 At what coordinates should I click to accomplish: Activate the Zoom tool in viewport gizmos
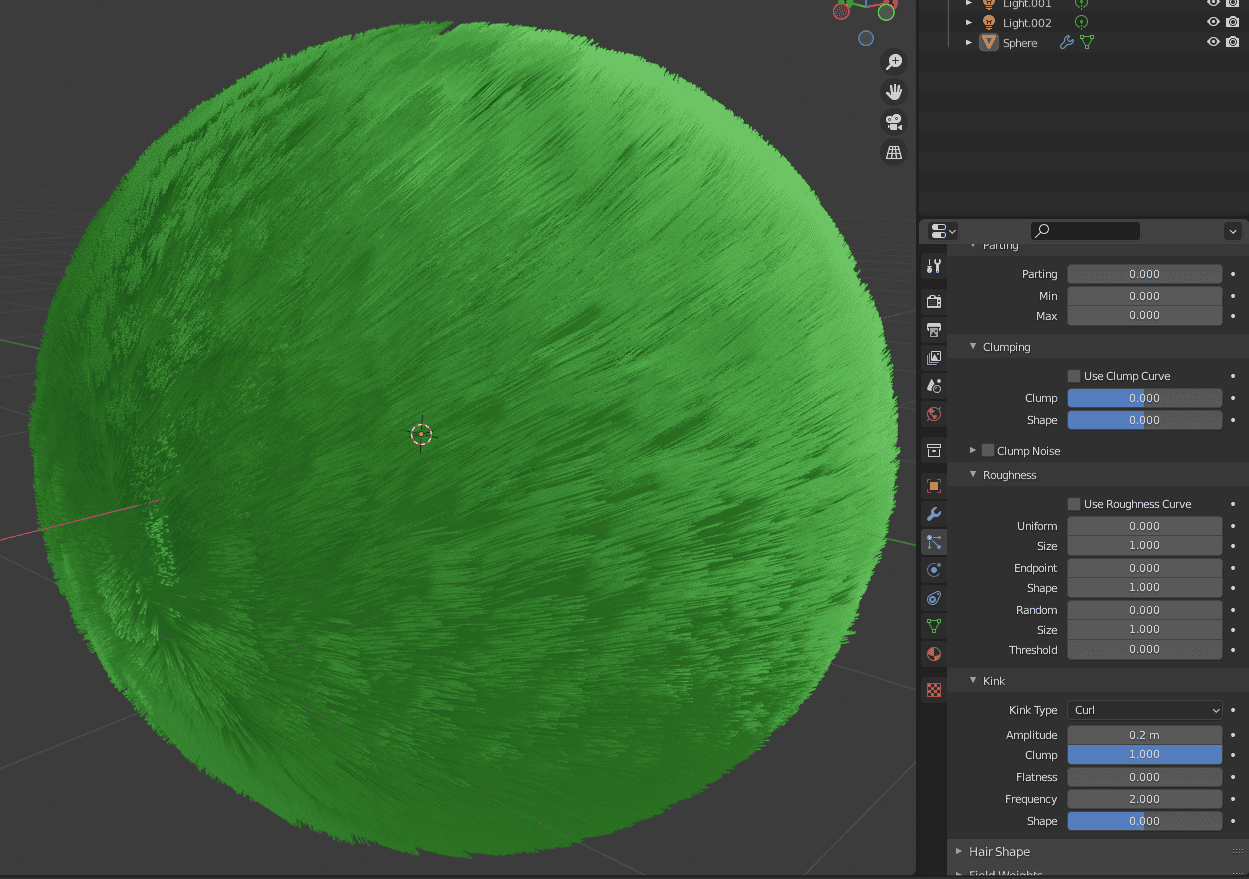(893, 61)
